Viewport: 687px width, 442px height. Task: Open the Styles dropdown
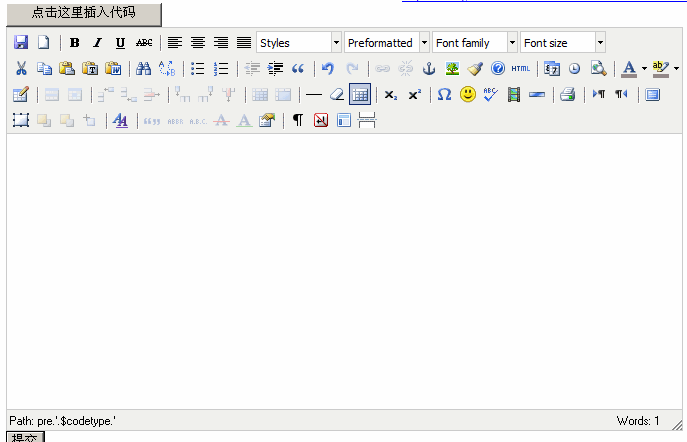(x=299, y=42)
